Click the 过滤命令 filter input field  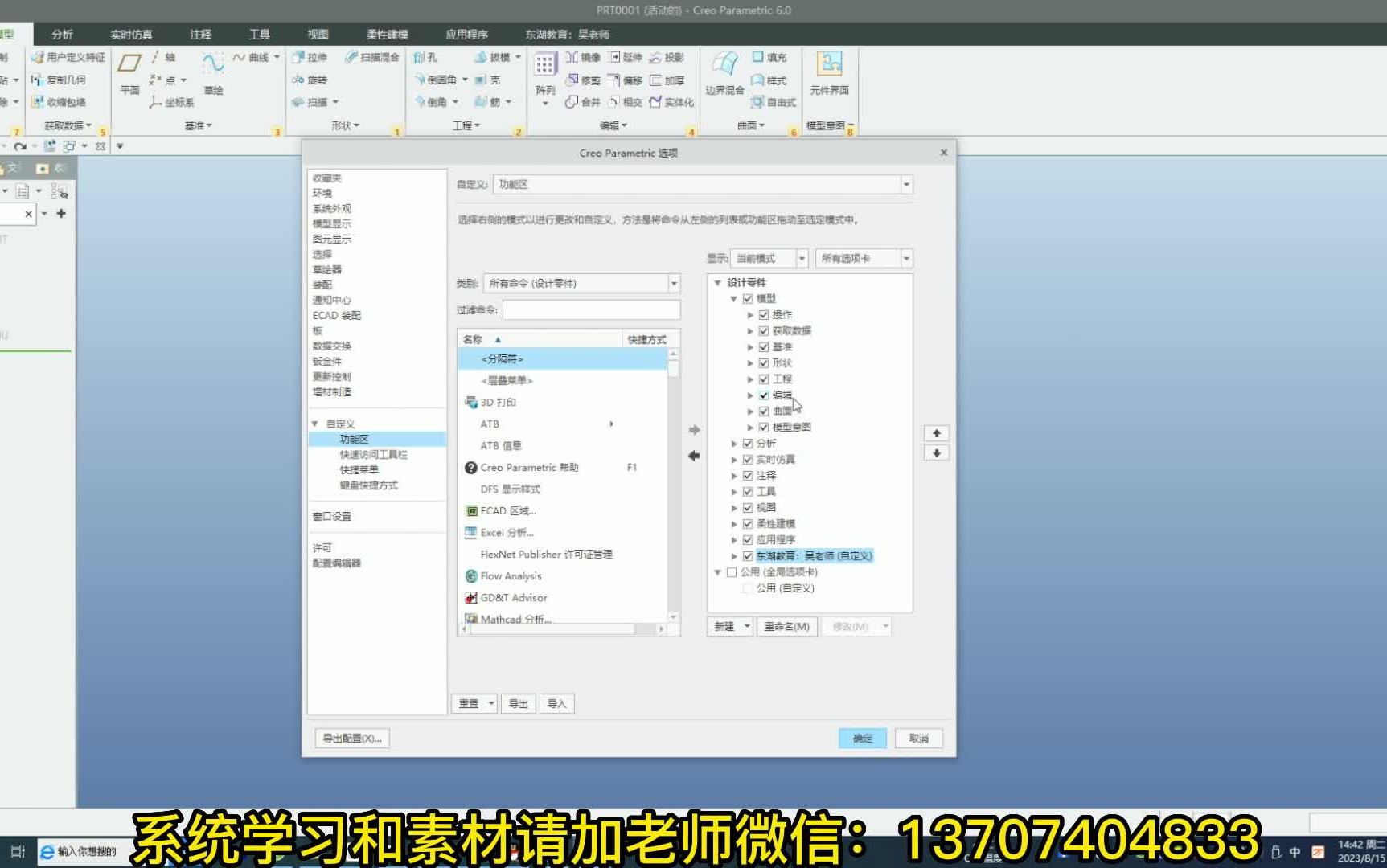pos(591,309)
